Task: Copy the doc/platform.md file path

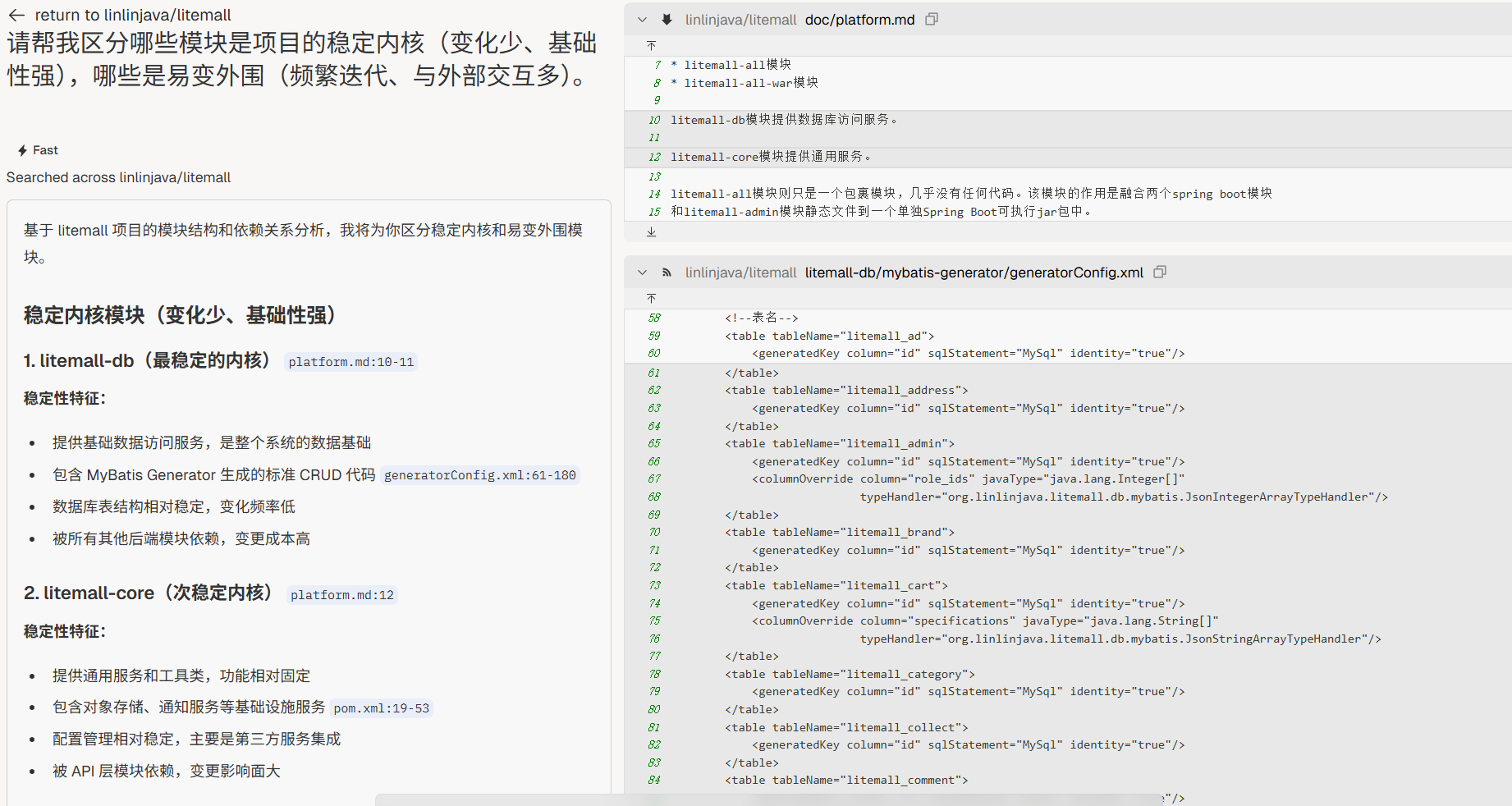Action: pos(932,19)
